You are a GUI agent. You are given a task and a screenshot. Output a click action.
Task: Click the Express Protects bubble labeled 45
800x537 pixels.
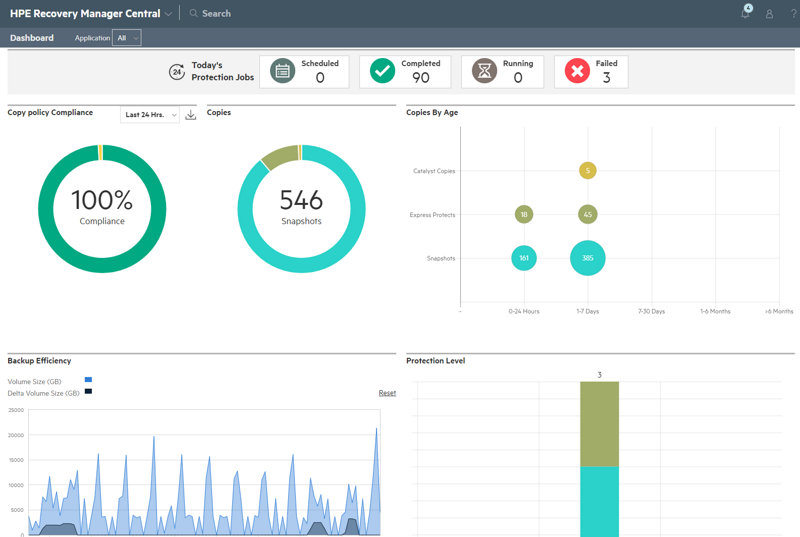(x=588, y=214)
